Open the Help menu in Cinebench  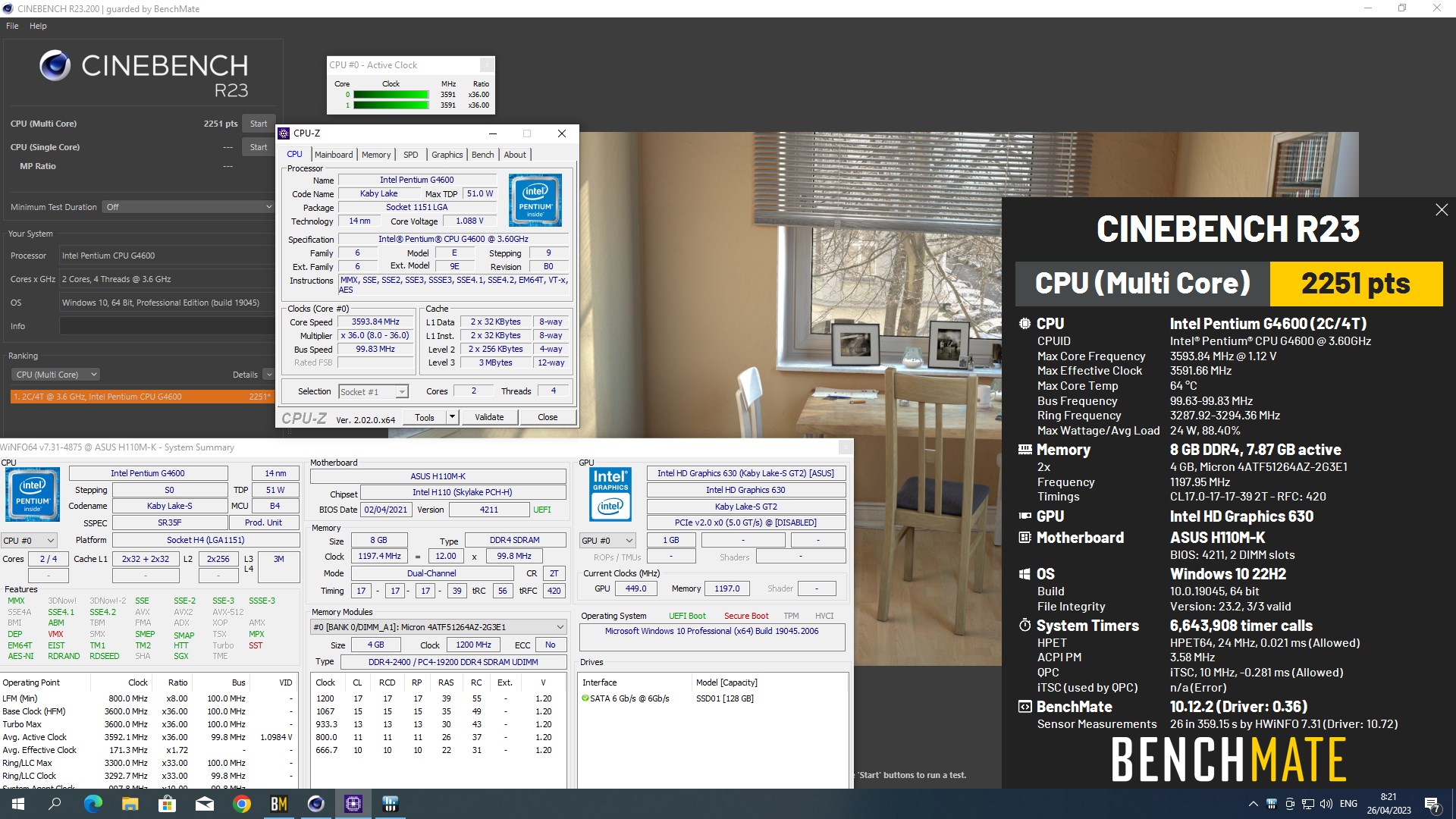coord(38,26)
